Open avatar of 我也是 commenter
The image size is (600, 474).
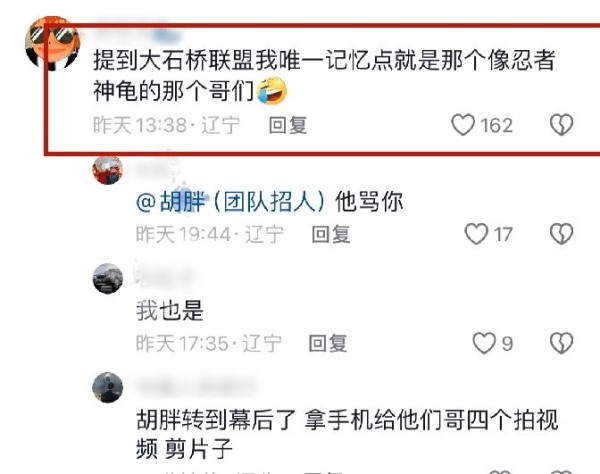(x=108, y=279)
